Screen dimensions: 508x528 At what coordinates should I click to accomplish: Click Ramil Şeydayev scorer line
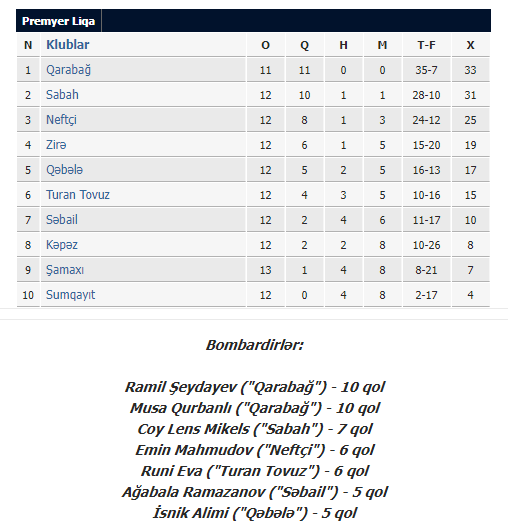pos(255,387)
